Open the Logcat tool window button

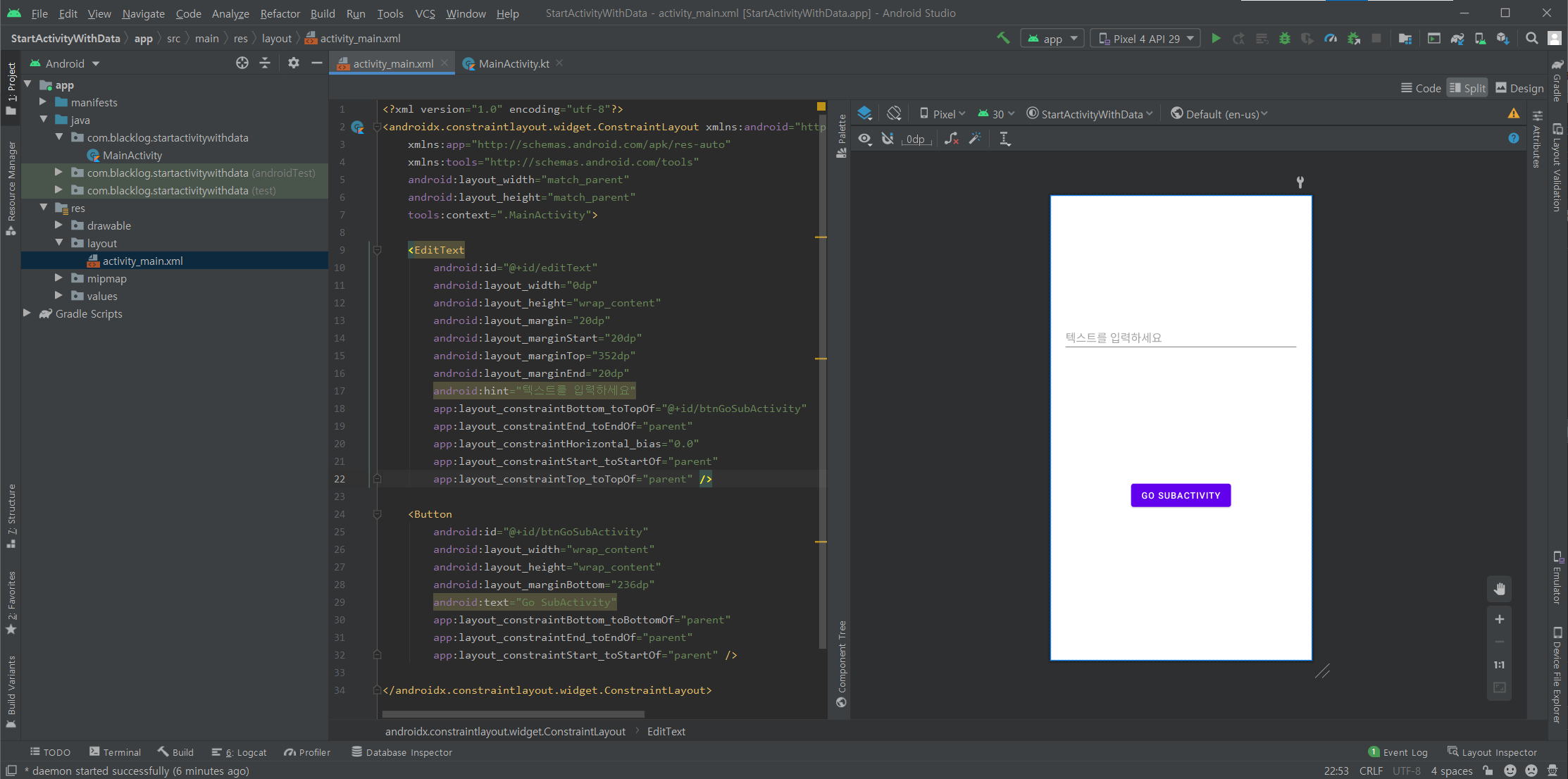[240, 752]
